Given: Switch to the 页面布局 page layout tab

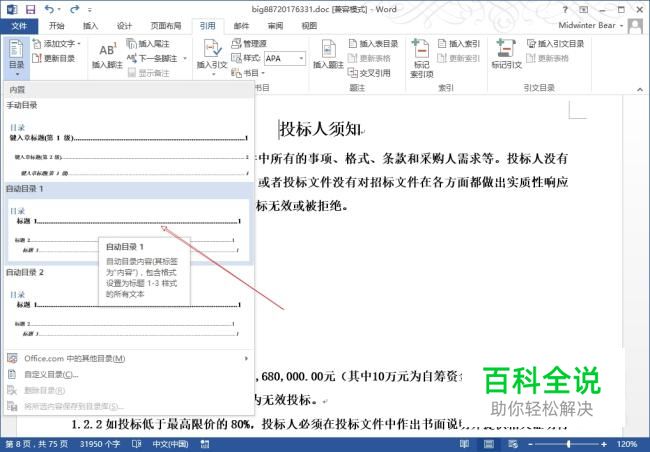Looking at the screenshot, I should coord(166,26).
